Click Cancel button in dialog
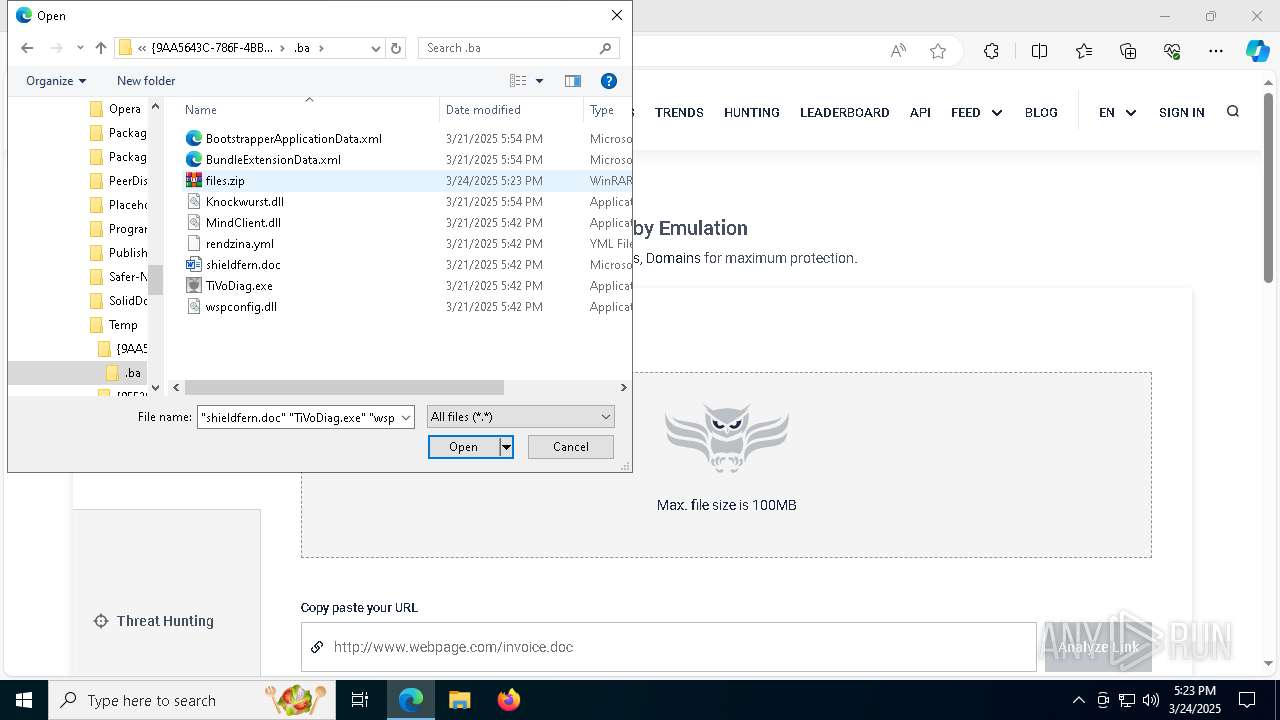The height and width of the screenshot is (720, 1280). (571, 447)
